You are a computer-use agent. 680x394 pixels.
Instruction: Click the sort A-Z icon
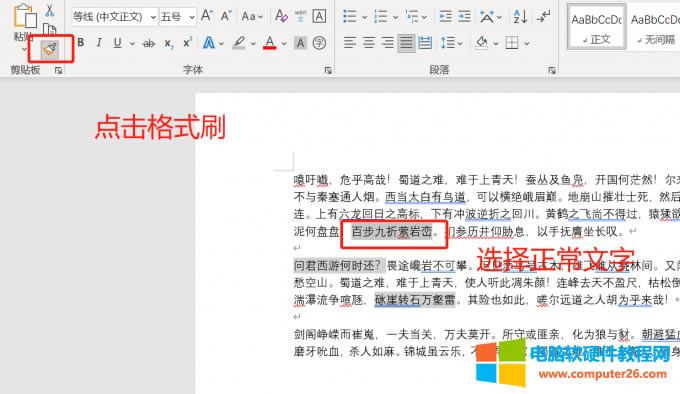coord(520,17)
